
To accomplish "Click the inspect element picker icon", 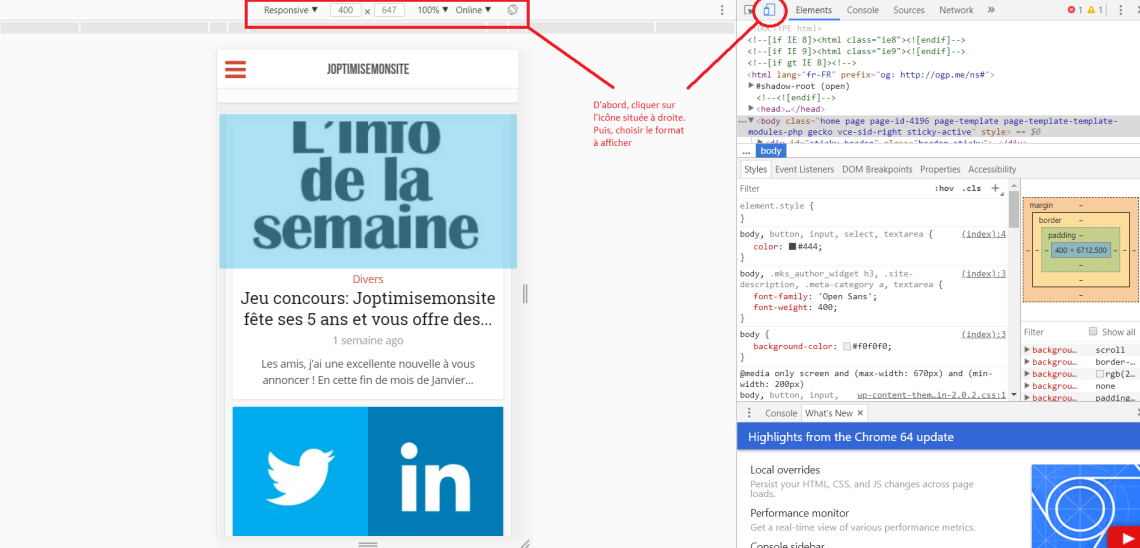I will click(750, 10).
